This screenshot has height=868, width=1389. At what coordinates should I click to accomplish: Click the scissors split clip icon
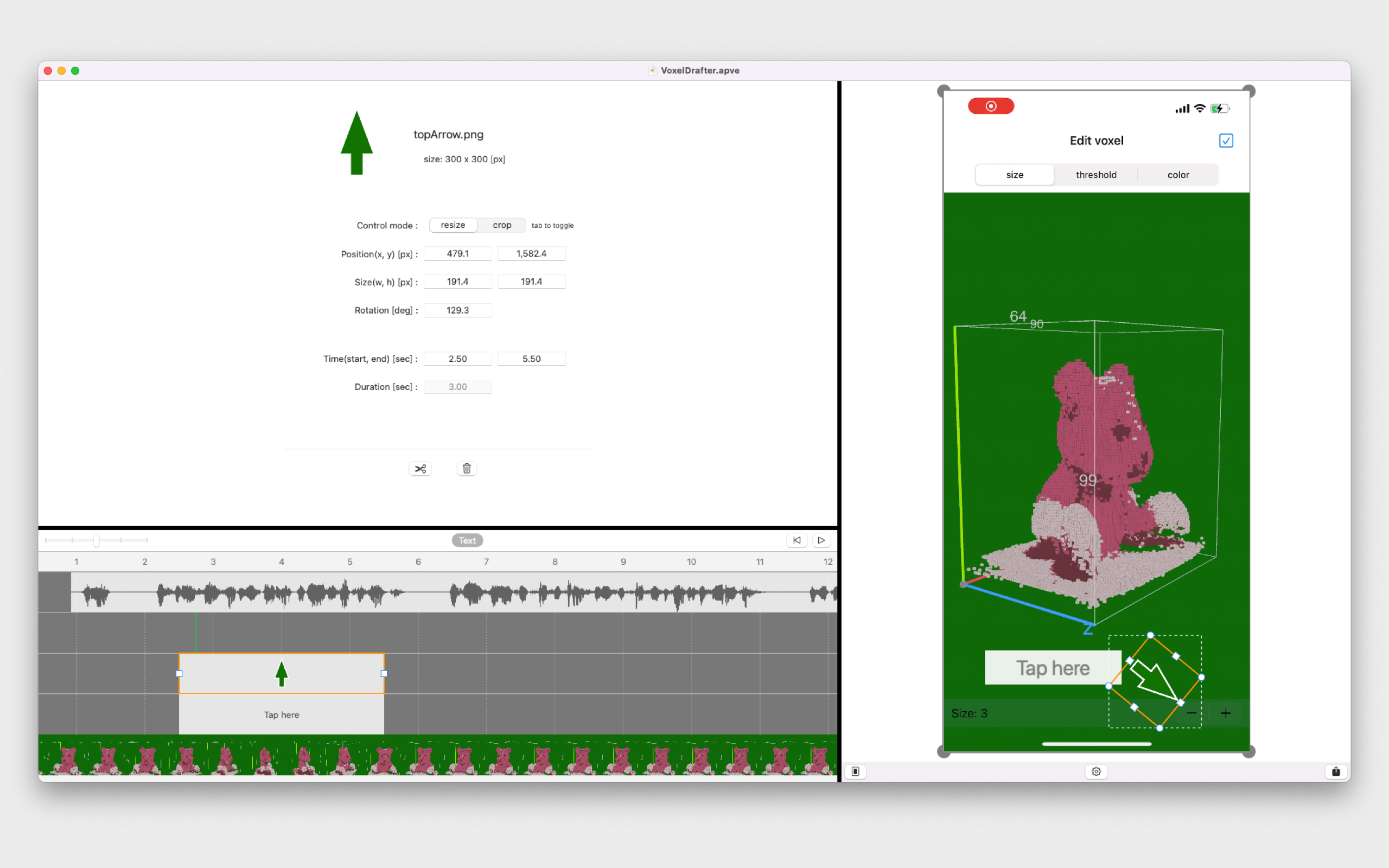(420, 468)
